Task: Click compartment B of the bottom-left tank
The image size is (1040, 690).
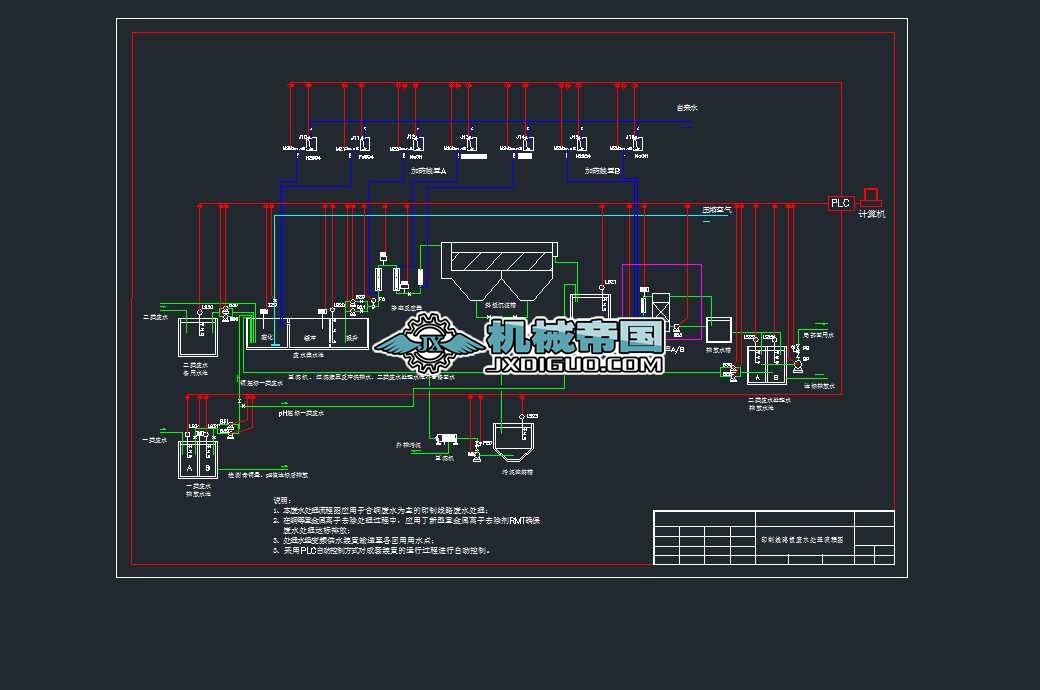Action: point(208,459)
